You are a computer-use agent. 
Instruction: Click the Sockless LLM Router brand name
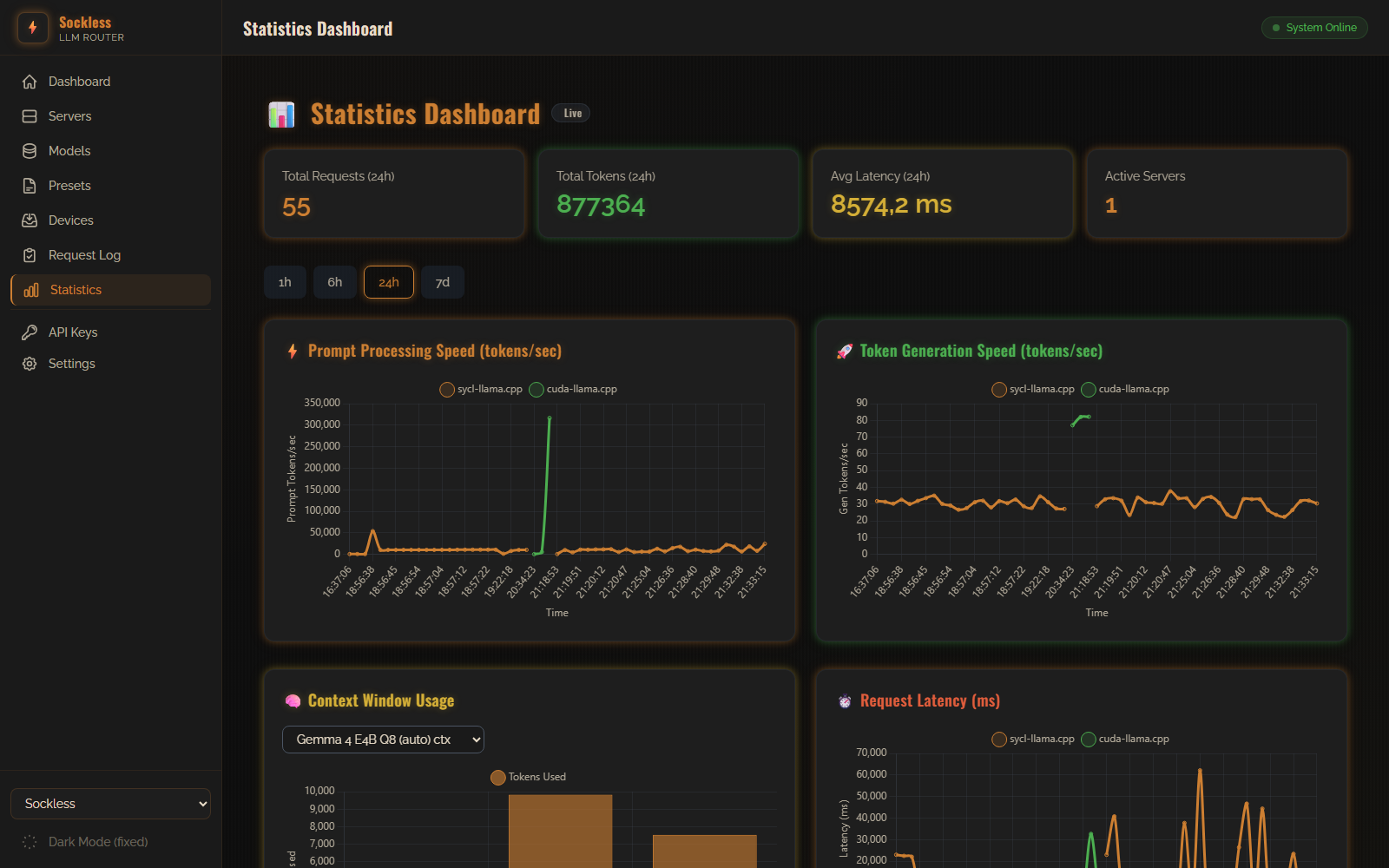click(x=91, y=29)
